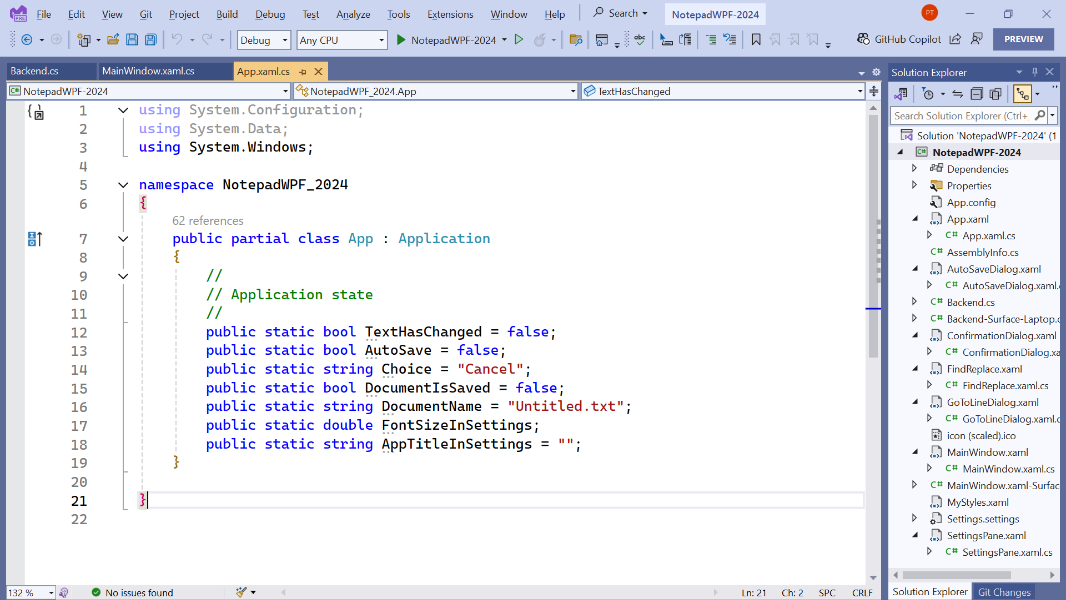
Task: Collapse the App class code region
Action: coord(122,238)
